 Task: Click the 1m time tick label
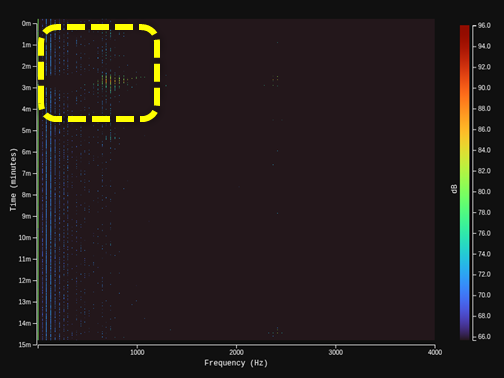click(x=26, y=45)
